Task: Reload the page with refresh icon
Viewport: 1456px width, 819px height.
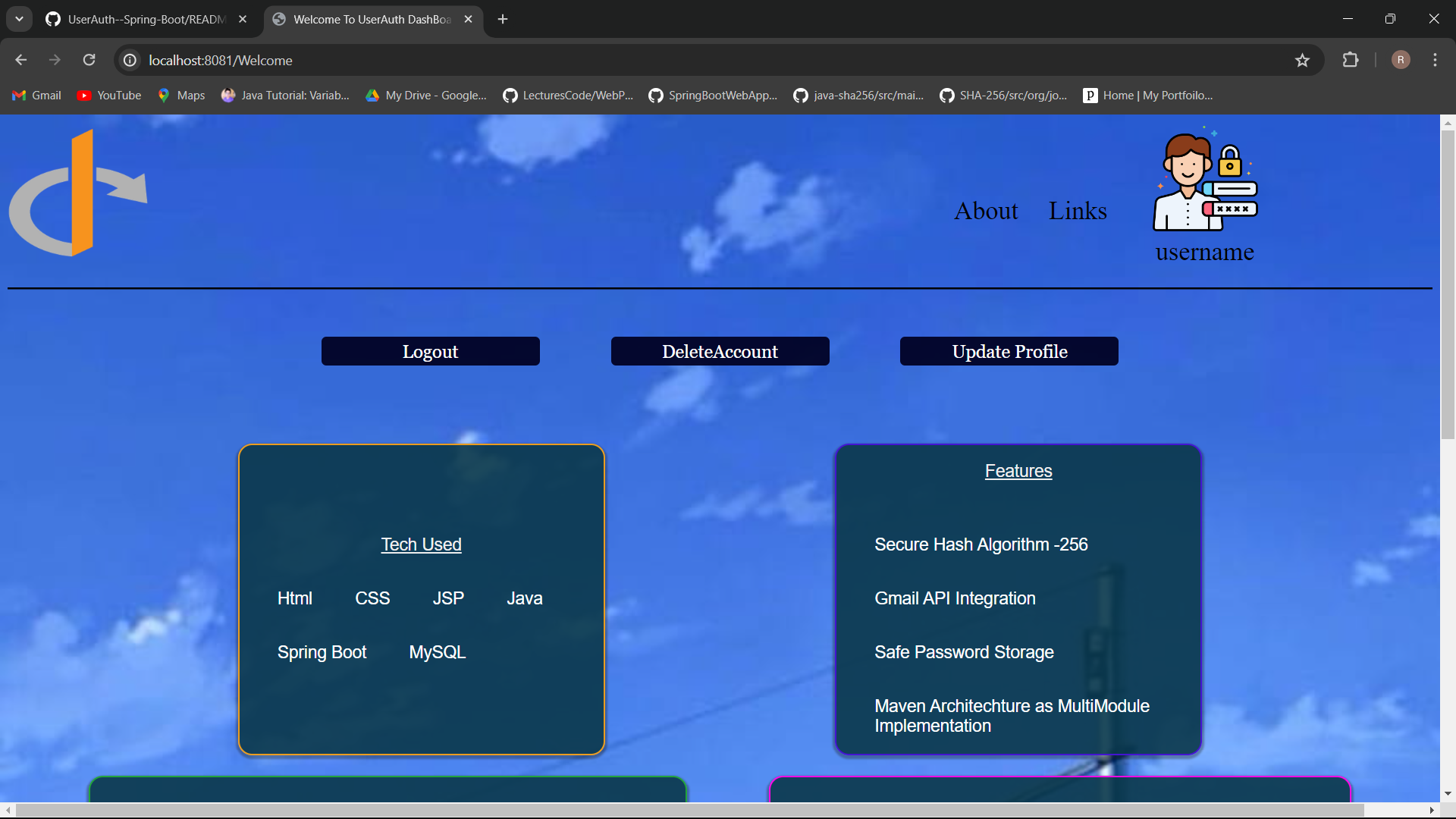Action: click(89, 60)
